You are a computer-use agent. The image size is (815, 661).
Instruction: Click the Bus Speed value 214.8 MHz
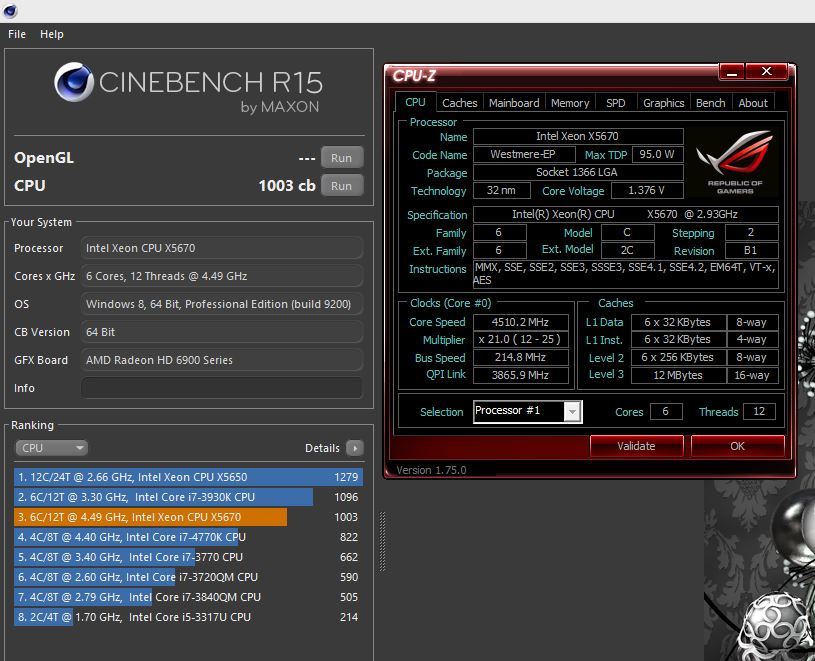(521, 357)
